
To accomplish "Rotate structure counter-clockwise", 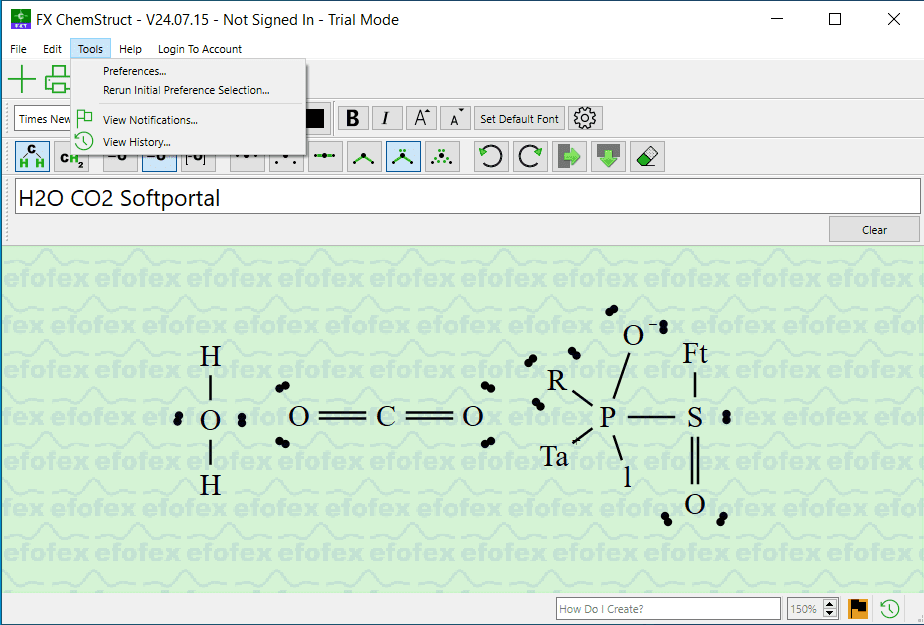I will (491, 157).
